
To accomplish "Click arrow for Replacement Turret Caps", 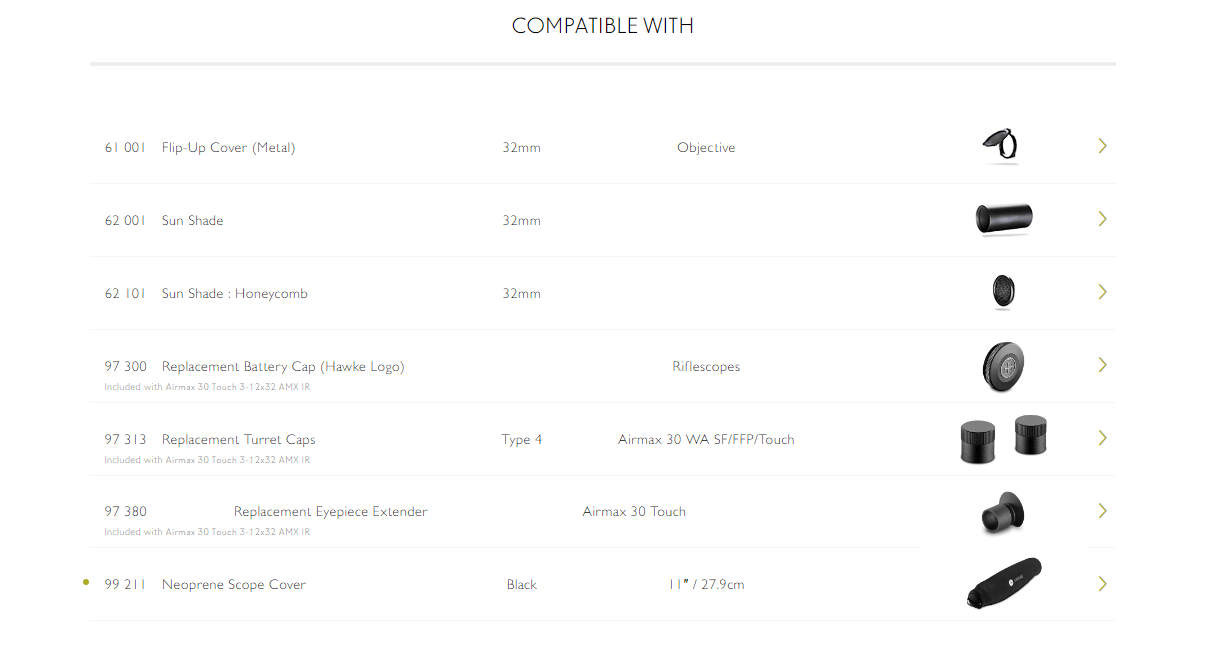I will click(x=1102, y=438).
